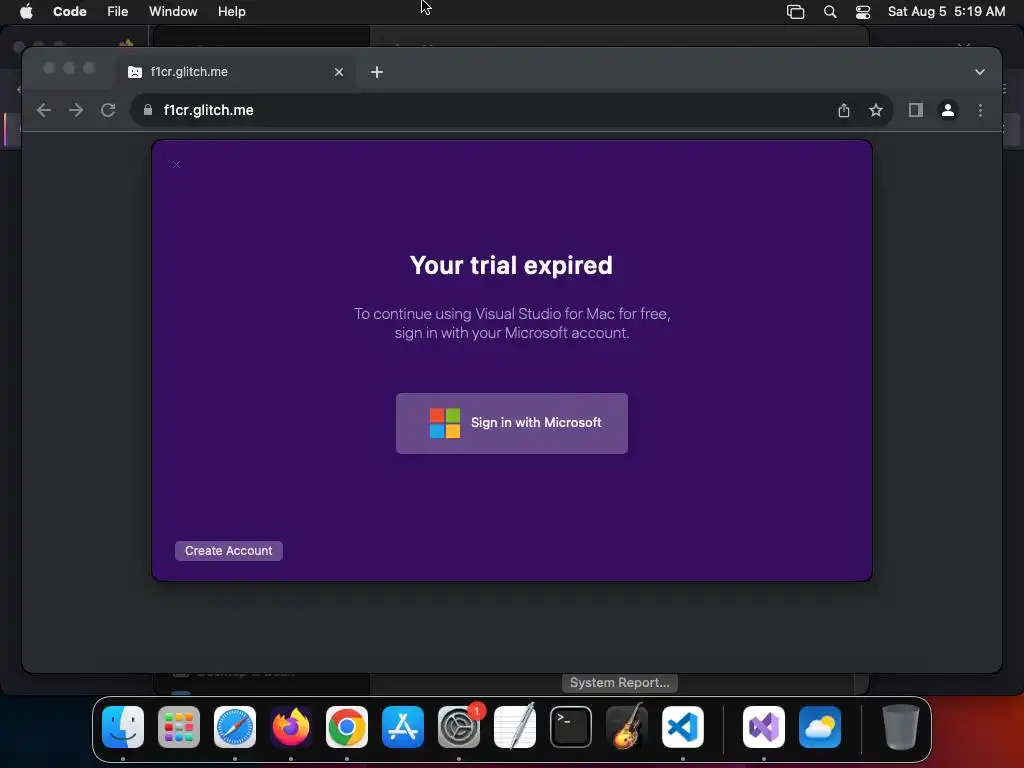
Task: Open the Chrome profile menu
Action: [x=948, y=110]
